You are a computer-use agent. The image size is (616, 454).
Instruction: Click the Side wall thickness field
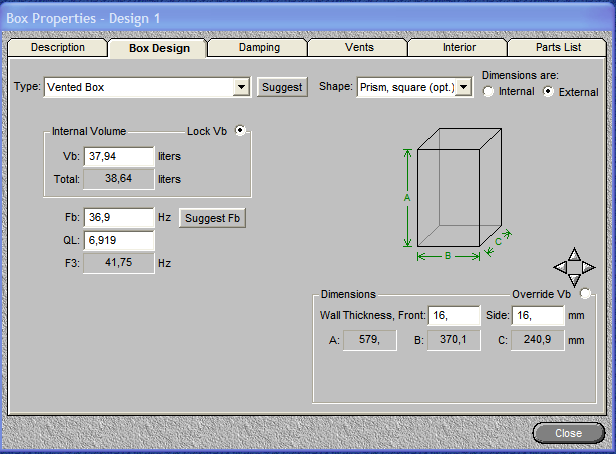click(538, 315)
